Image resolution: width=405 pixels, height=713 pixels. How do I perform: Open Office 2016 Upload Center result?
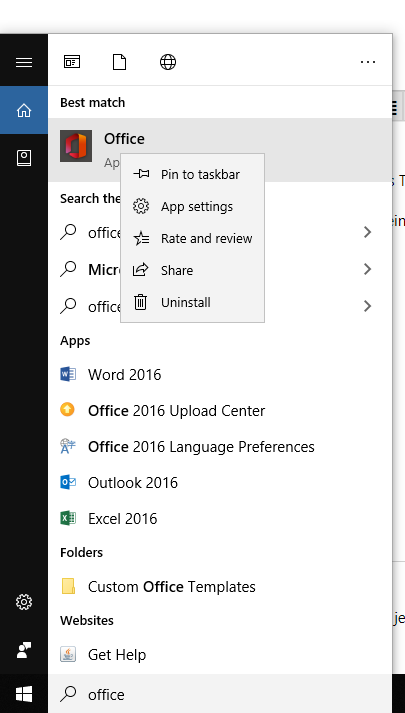point(220,410)
